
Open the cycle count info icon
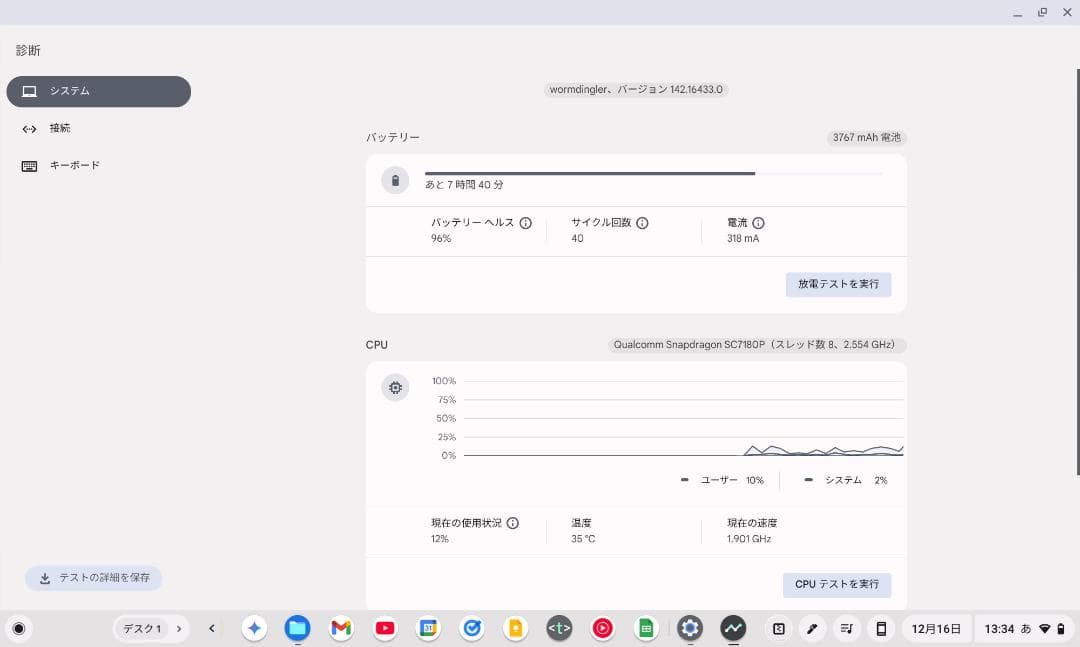click(642, 222)
